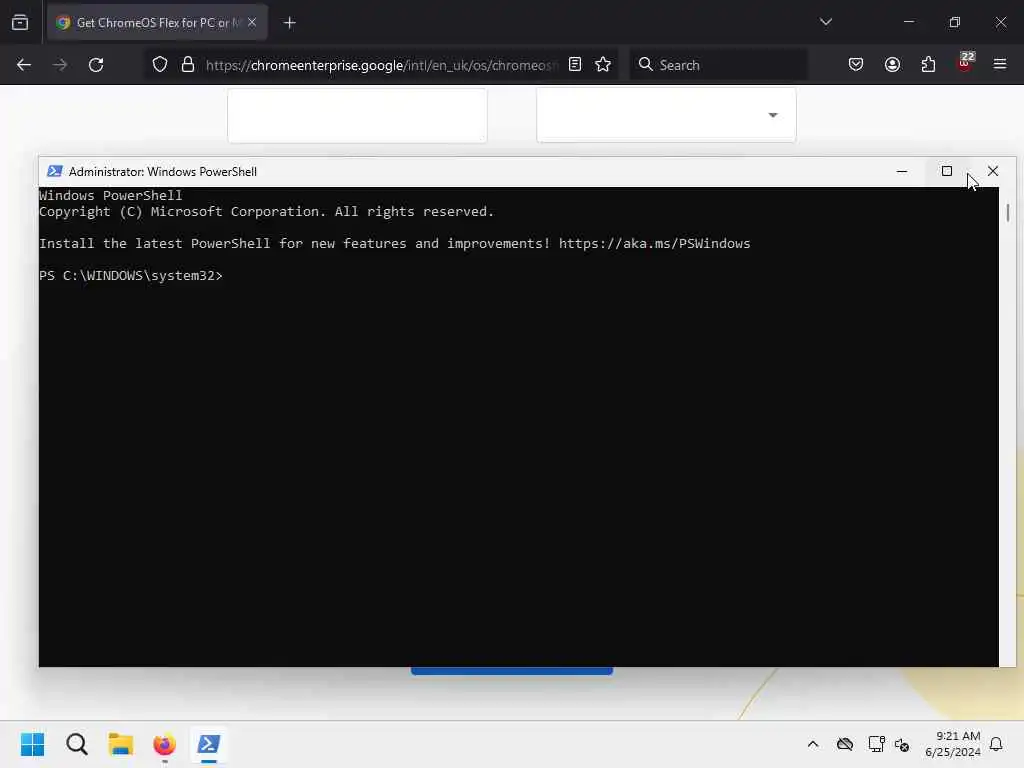
Task: Open OneDrive cloud tray icon
Action: [845, 744]
